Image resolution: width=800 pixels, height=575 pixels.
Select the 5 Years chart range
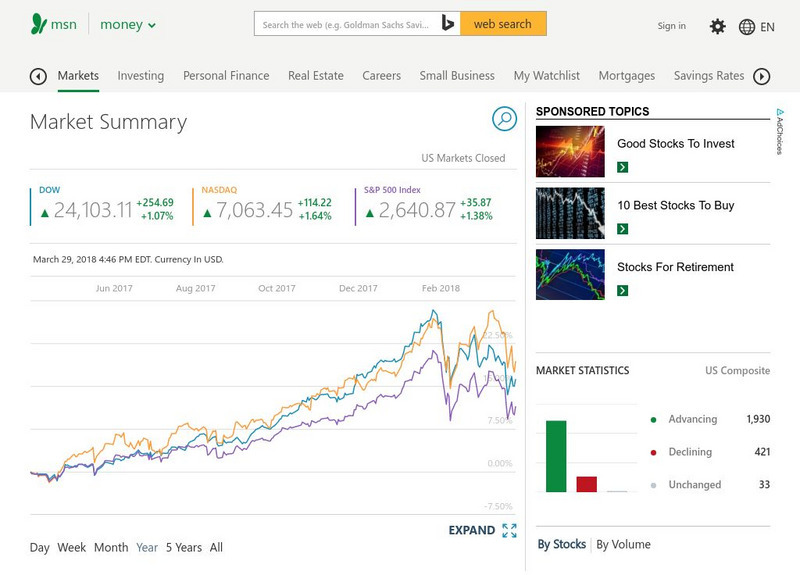coord(183,547)
